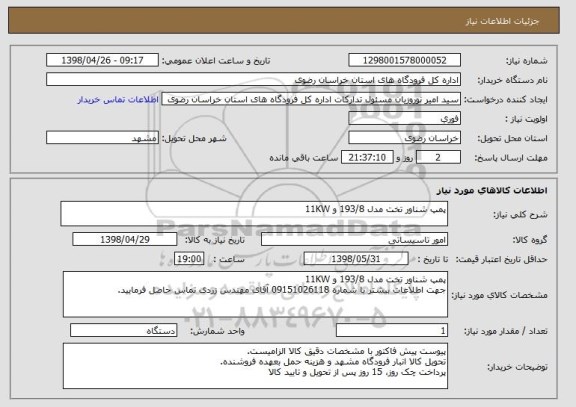This screenshot has height=407, width=576.
Task: Click the تاریخ نیاز به کالا field 1398/04/29
Action: (x=125, y=239)
